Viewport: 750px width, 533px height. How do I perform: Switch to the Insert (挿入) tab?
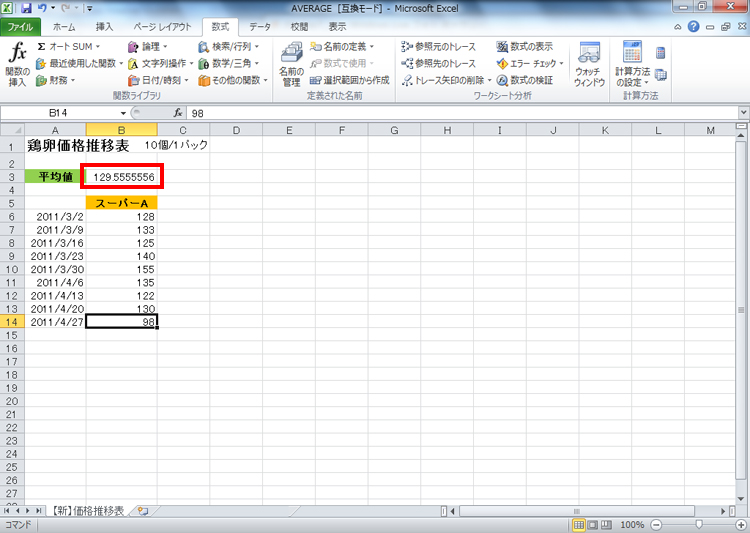[x=104, y=27]
